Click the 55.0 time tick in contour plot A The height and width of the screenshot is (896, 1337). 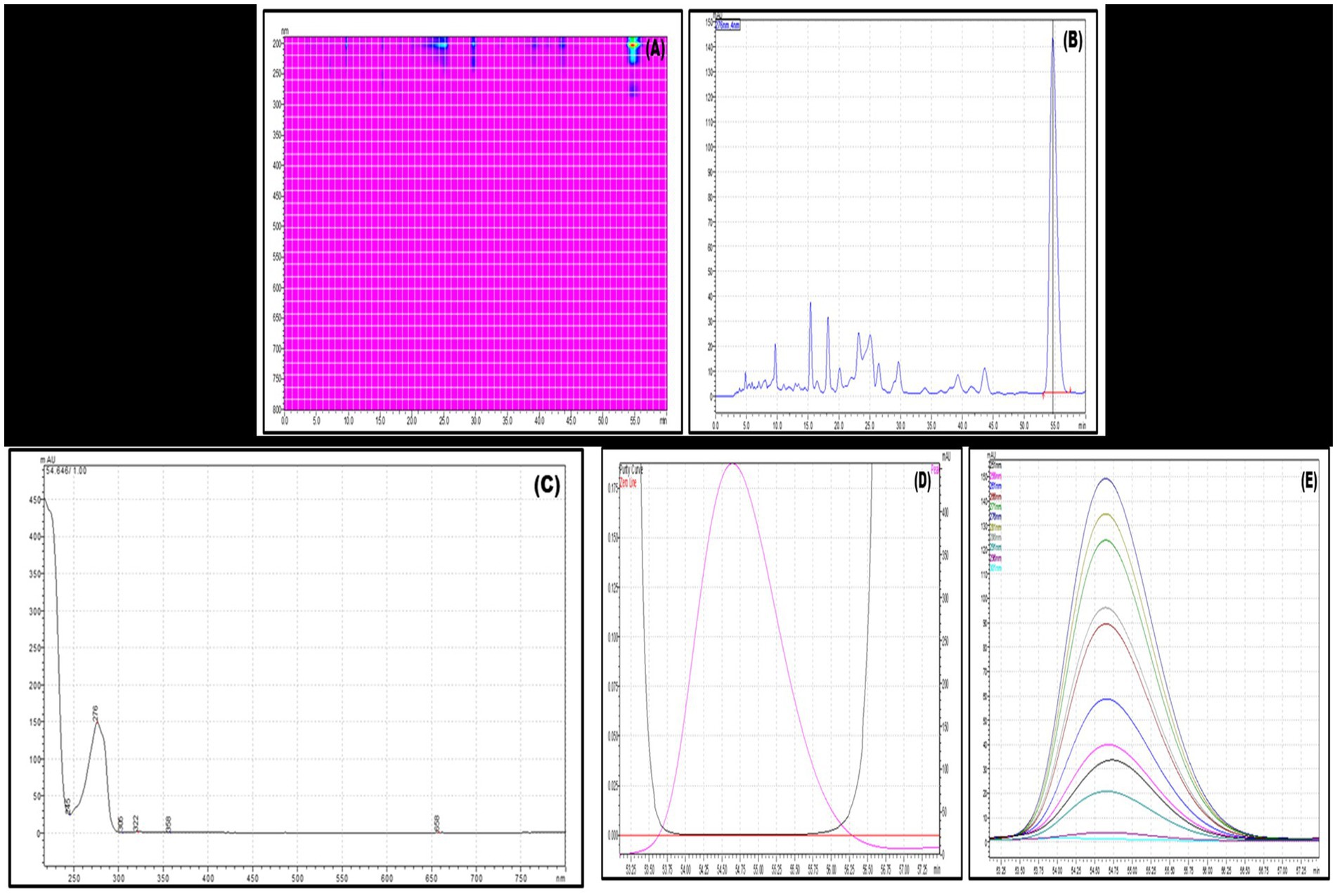[635, 421]
